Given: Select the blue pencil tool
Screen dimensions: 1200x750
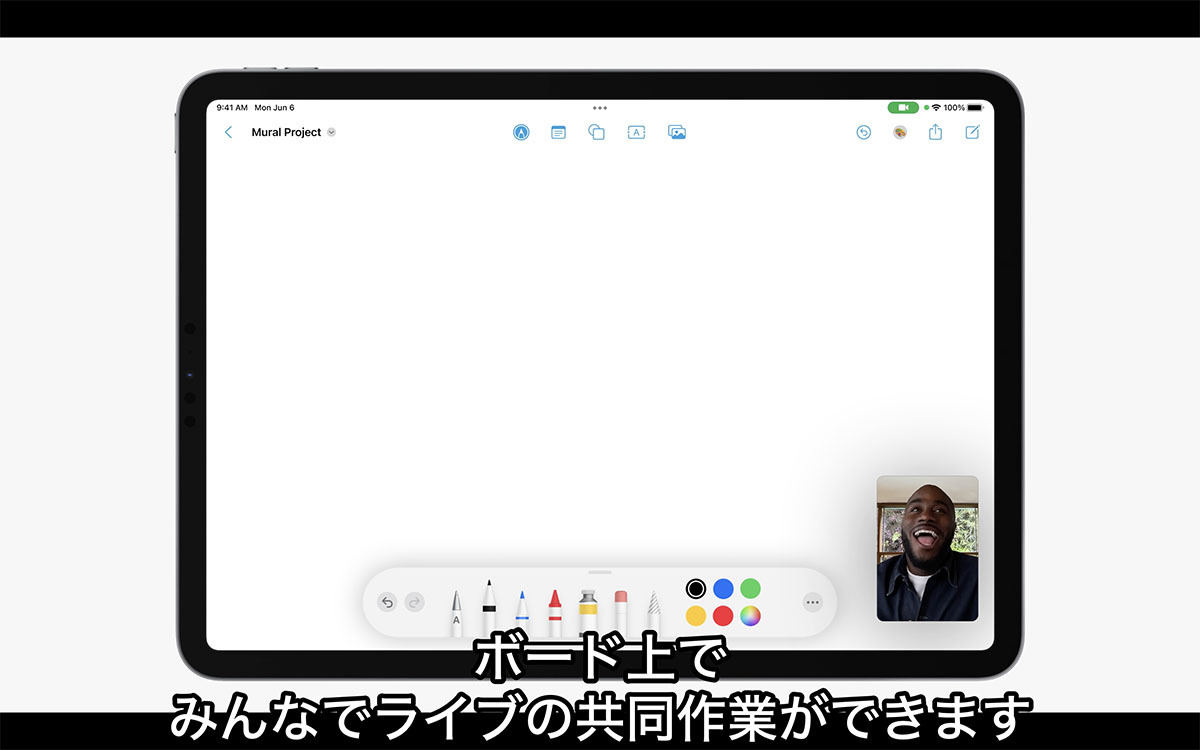Looking at the screenshot, I should pos(522,613).
